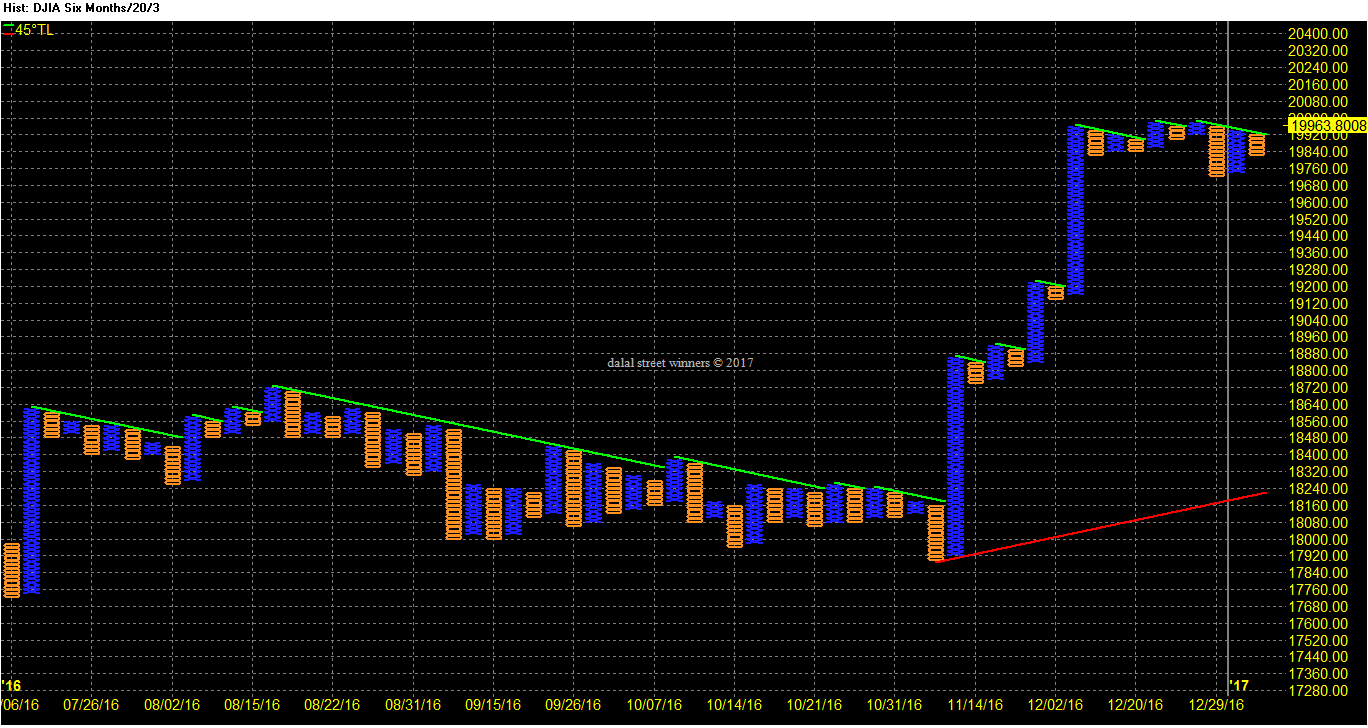Click the chart title 'Hist: DJIA Six Months/20/3'
This screenshot has width=1368, height=728.
[80, 8]
